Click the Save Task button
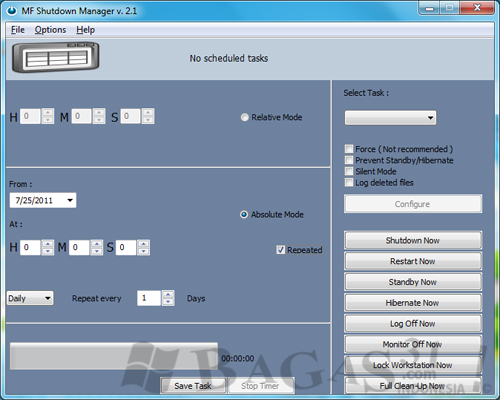 coord(193,386)
